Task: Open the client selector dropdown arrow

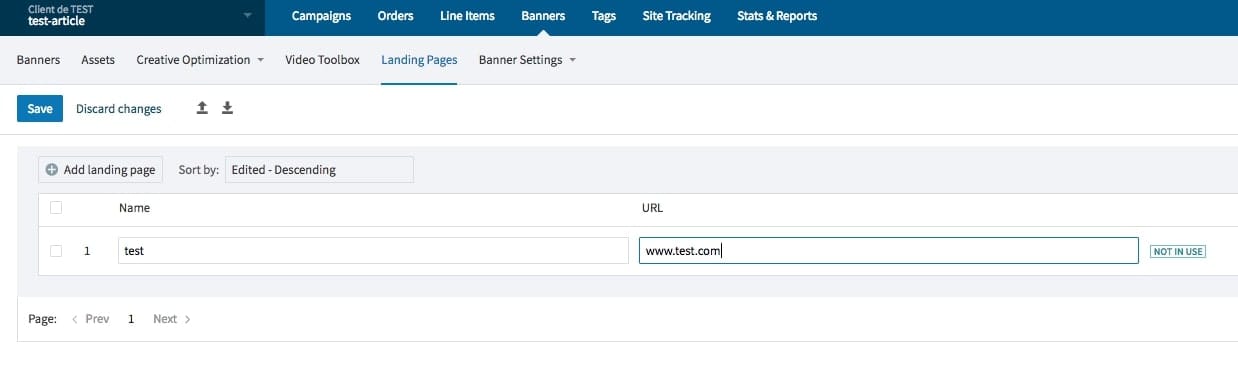Action: click(x=247, y=16)
